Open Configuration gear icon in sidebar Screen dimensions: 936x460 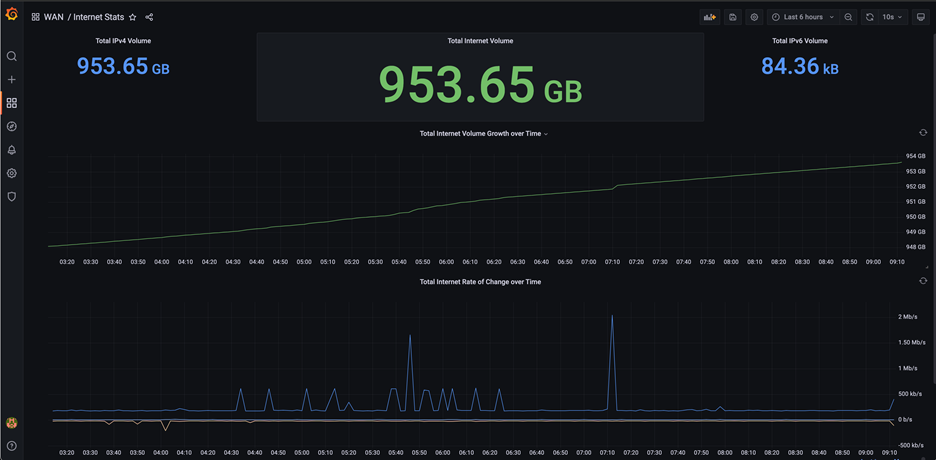[x=12, y=173]
